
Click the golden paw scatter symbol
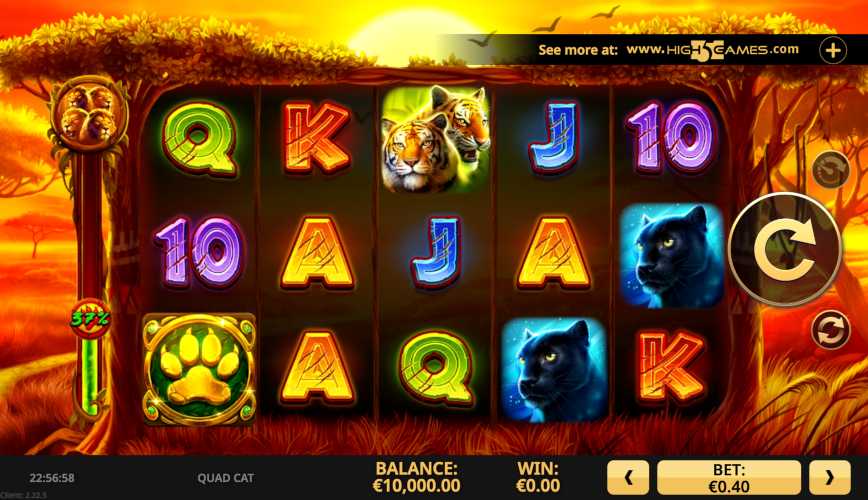click(199, 369)
